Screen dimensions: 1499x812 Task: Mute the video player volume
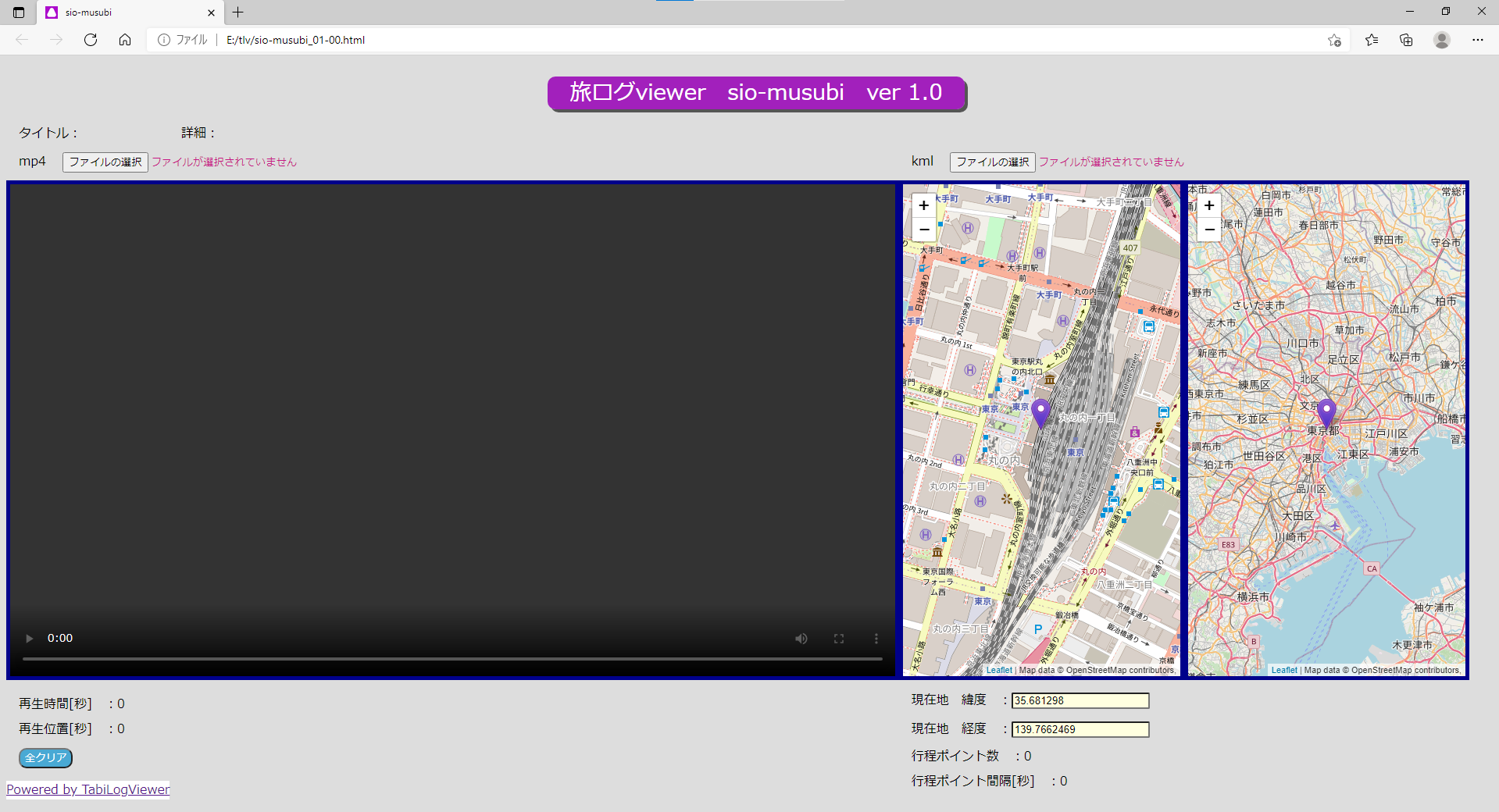click(801, 639)
